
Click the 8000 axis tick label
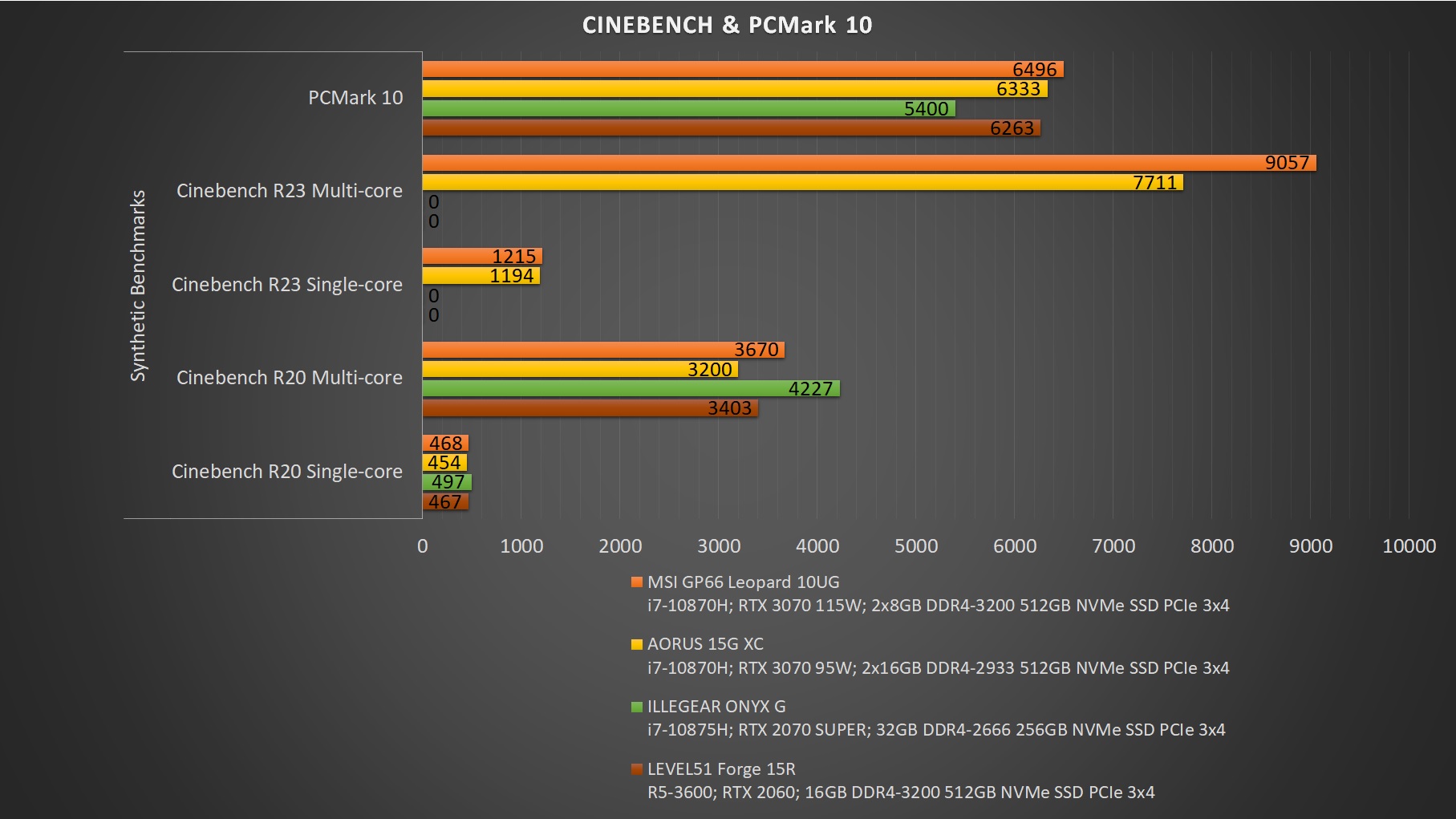pos(1212,546)
